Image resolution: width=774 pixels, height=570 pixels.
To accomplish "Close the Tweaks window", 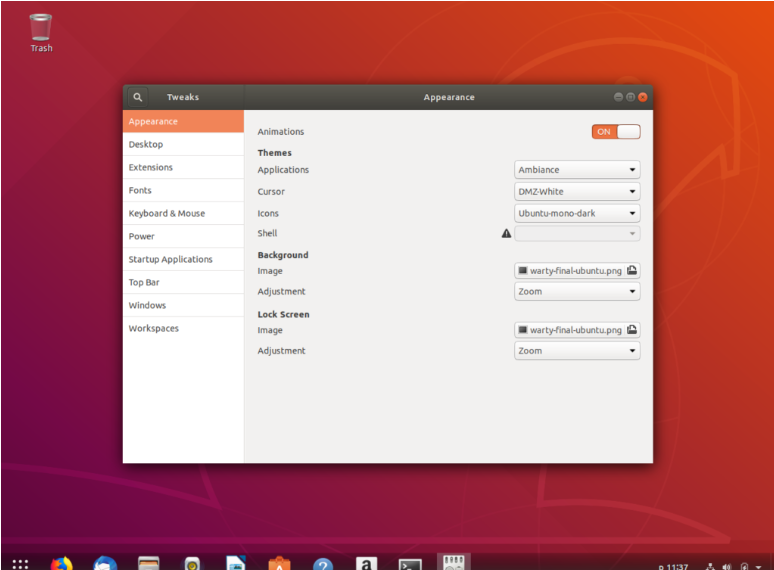I will point(643,97).
